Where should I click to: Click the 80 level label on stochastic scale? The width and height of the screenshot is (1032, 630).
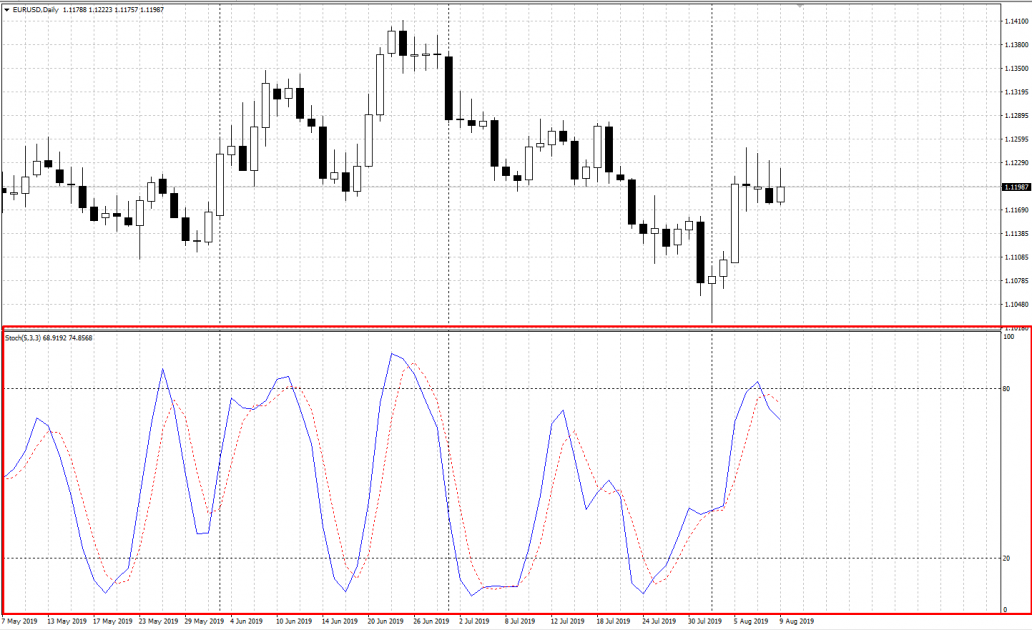1006,389
